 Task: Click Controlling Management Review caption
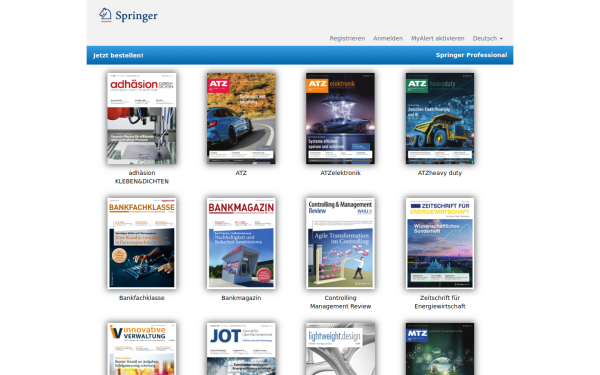[x=340, y=302]
